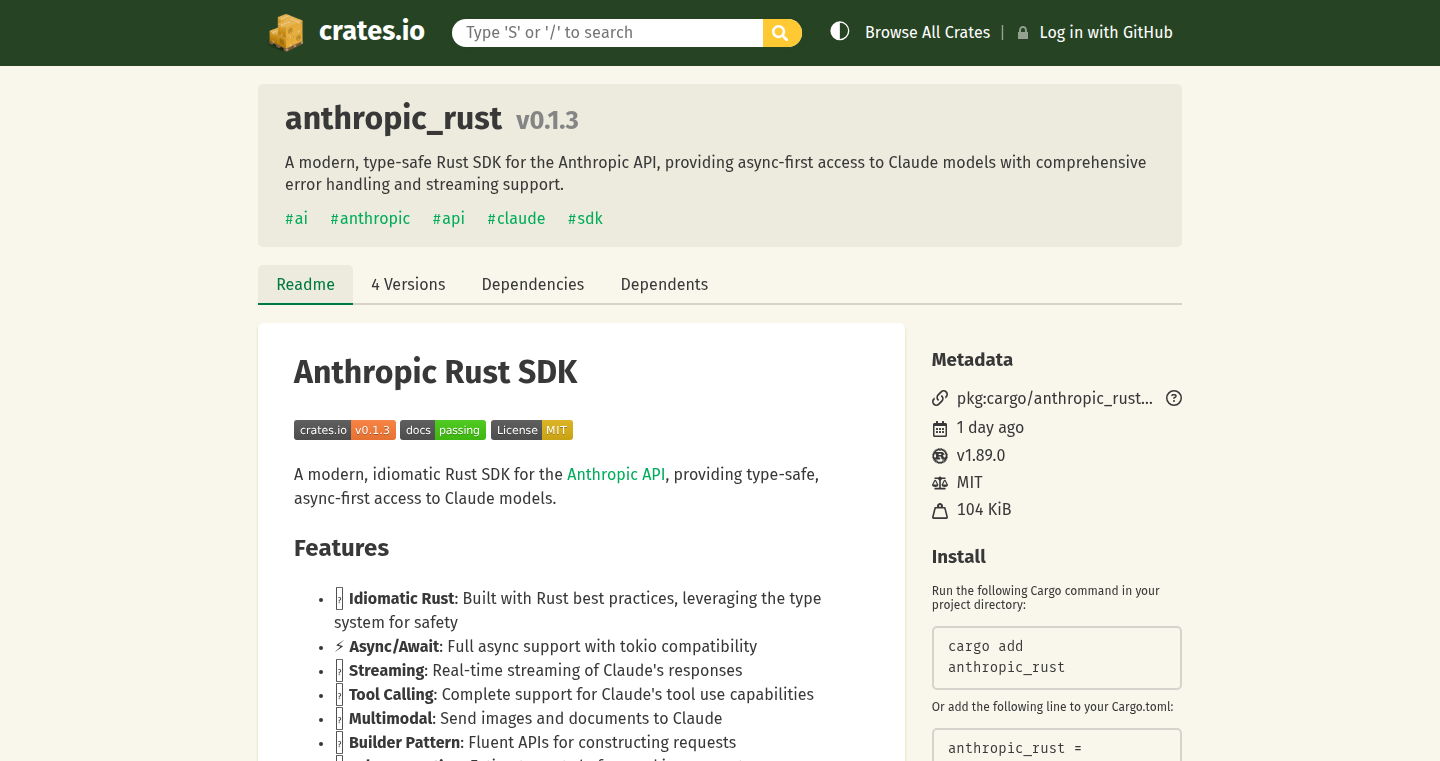Click the 104 KiB size text
Screen dimensions: 1440x761
tap(984, 509)
